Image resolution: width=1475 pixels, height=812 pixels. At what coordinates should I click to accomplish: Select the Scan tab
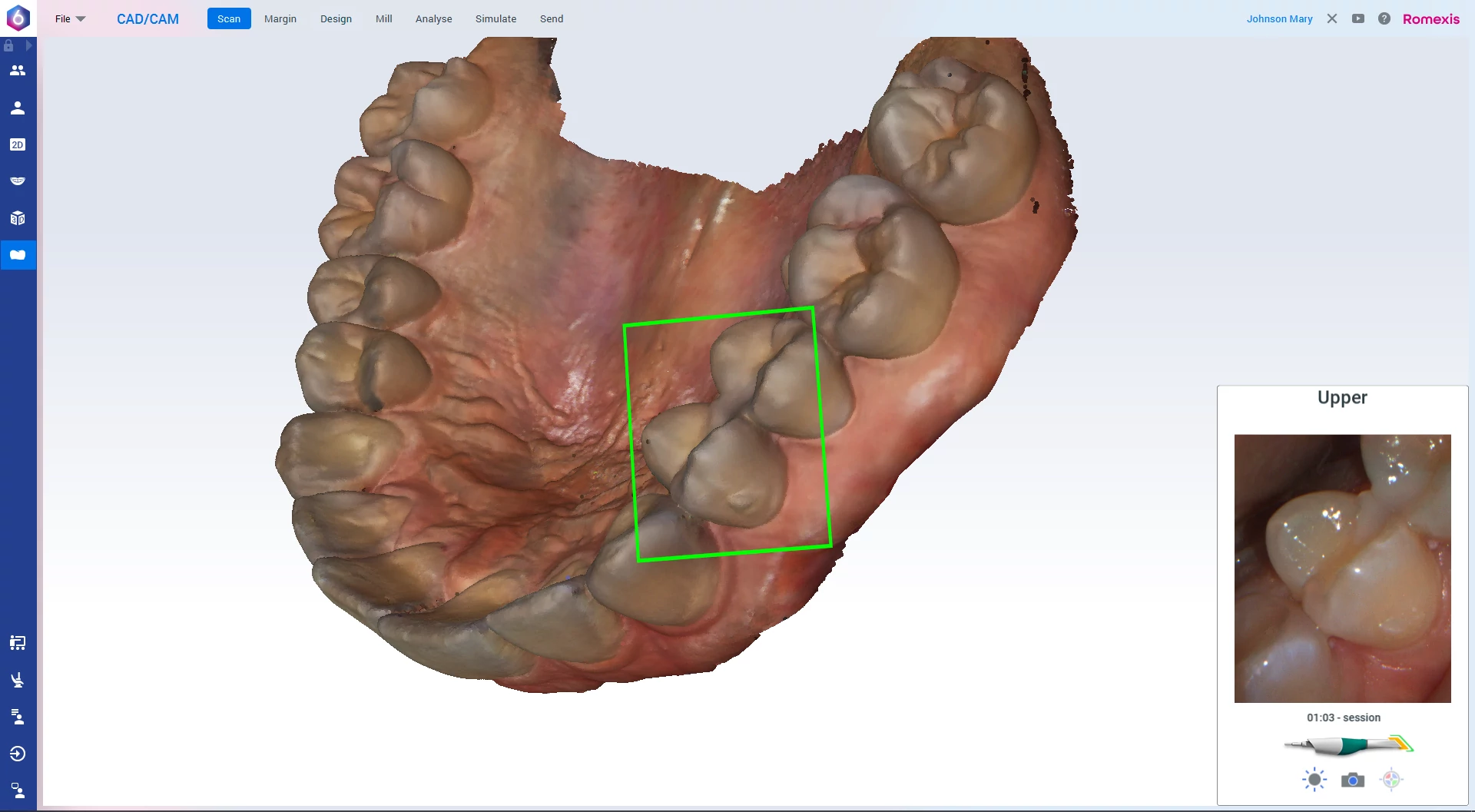tap(229, 18)
